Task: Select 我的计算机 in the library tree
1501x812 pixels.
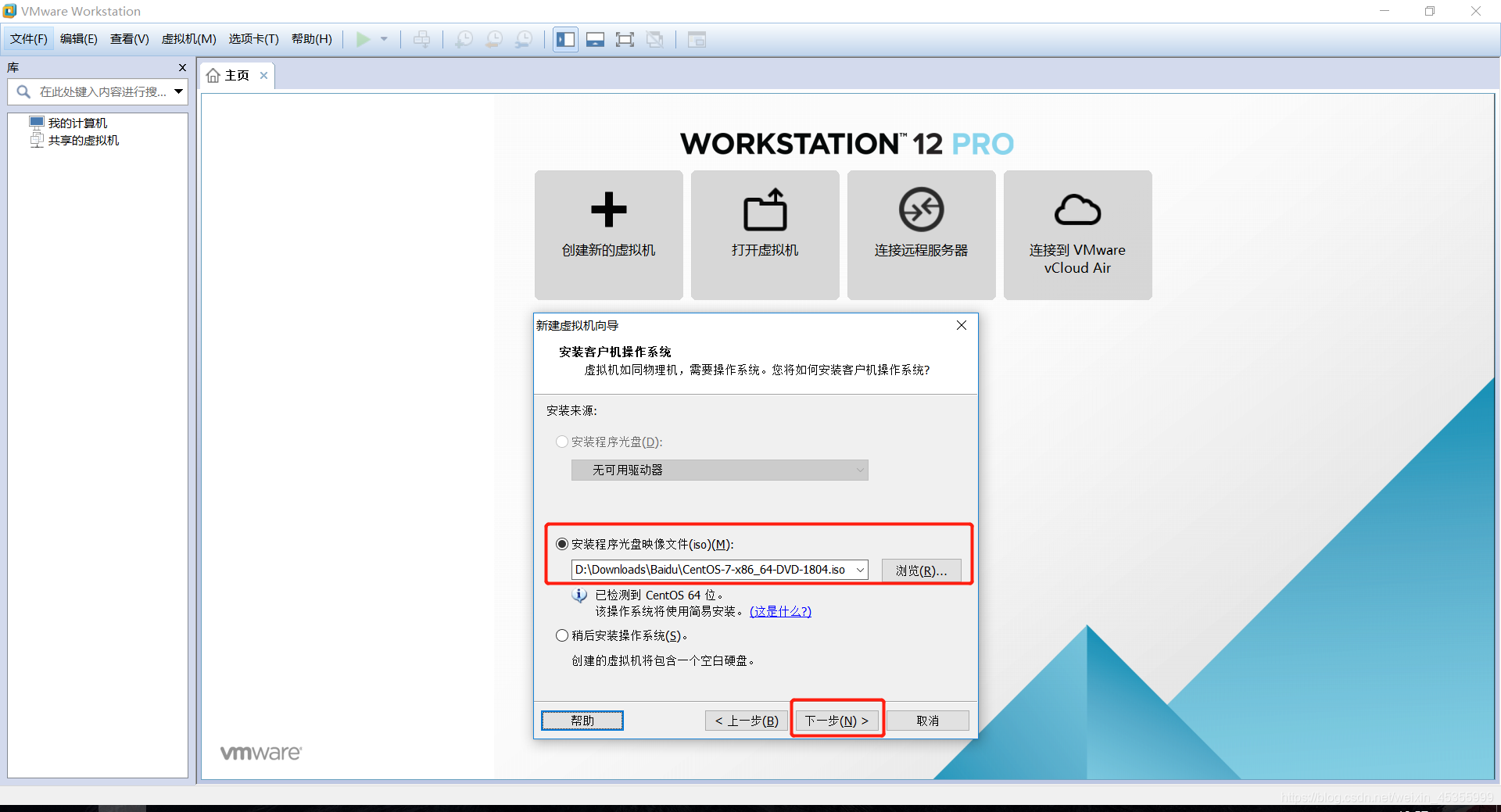Action: click(x=77, y=123)
